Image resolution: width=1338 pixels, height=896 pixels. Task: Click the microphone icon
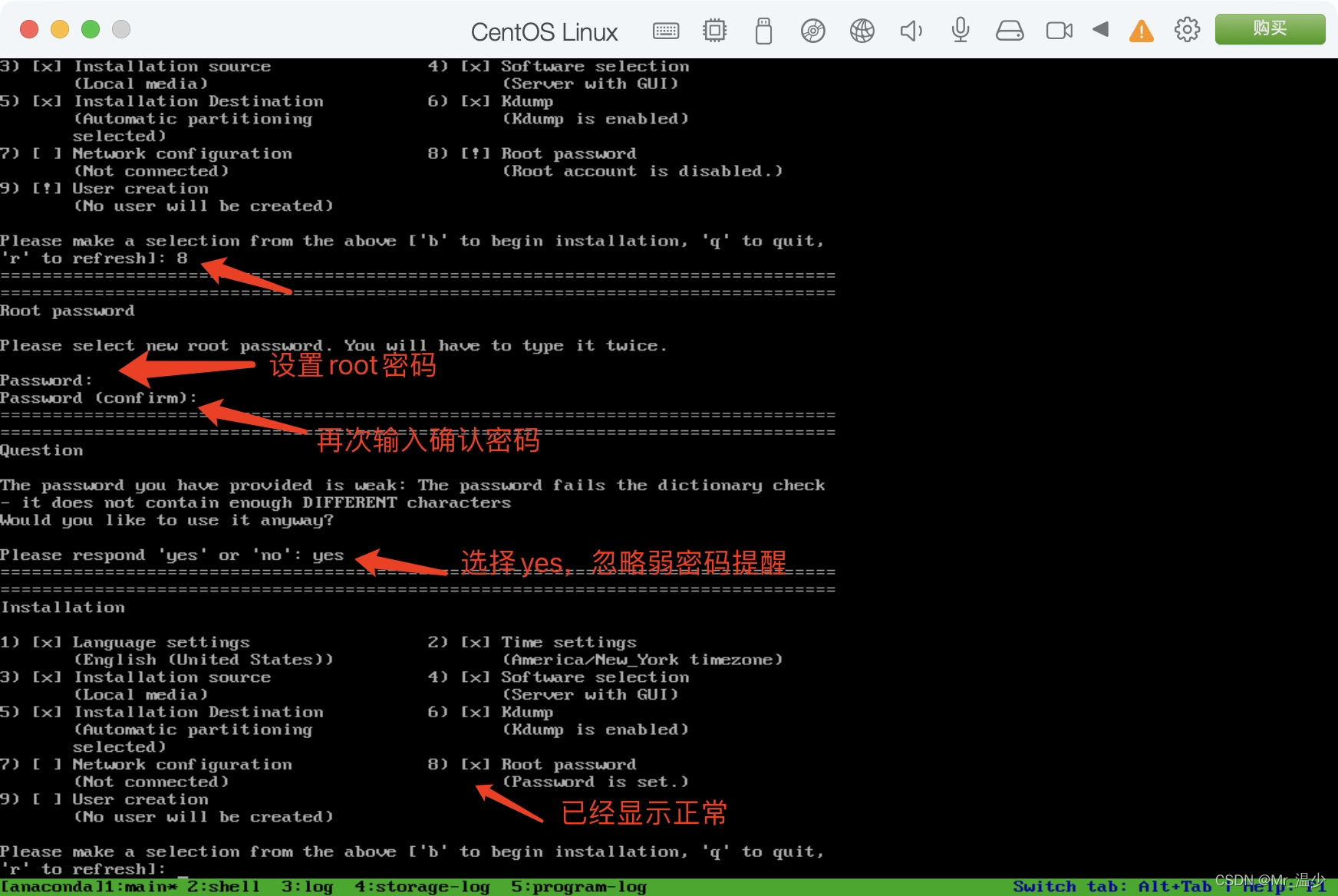point(960,31)
